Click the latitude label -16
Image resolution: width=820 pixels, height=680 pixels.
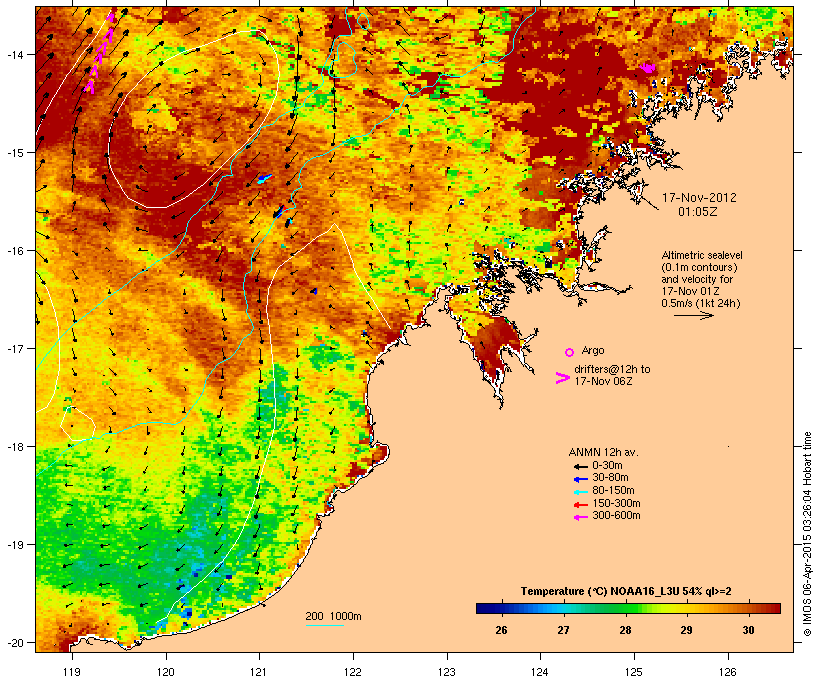coord(14,251)
